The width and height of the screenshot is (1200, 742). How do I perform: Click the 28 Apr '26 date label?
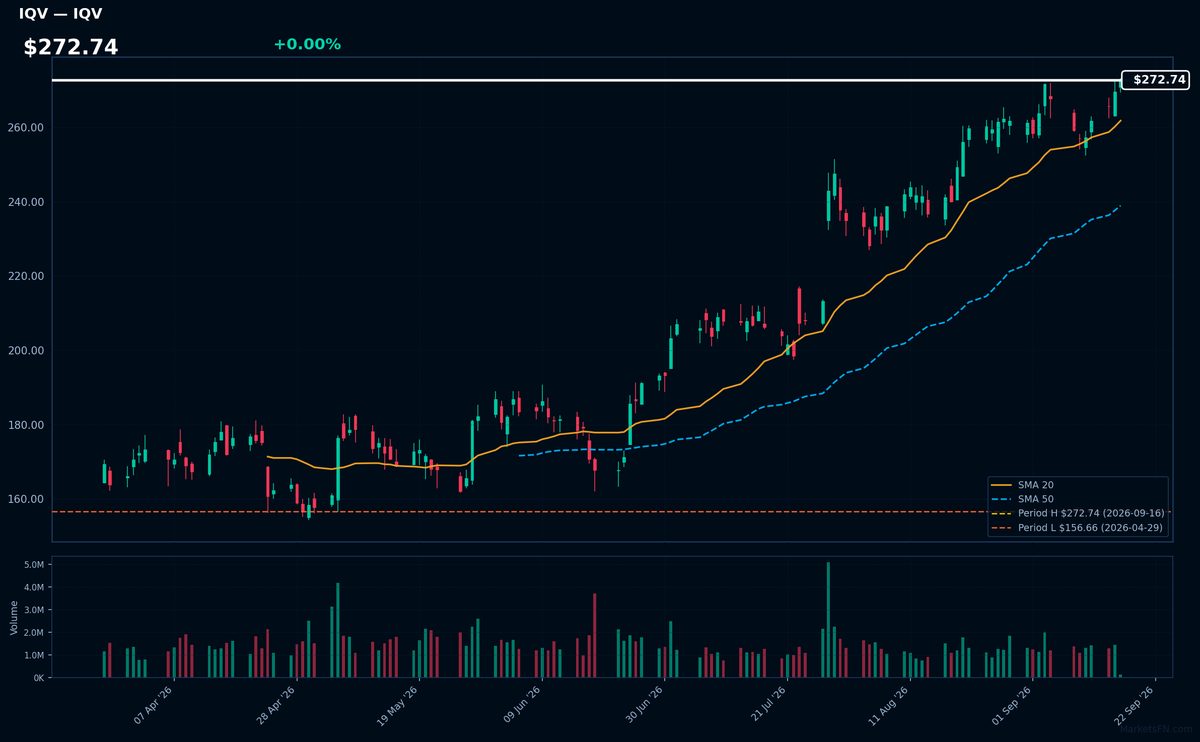click(275, 705)
